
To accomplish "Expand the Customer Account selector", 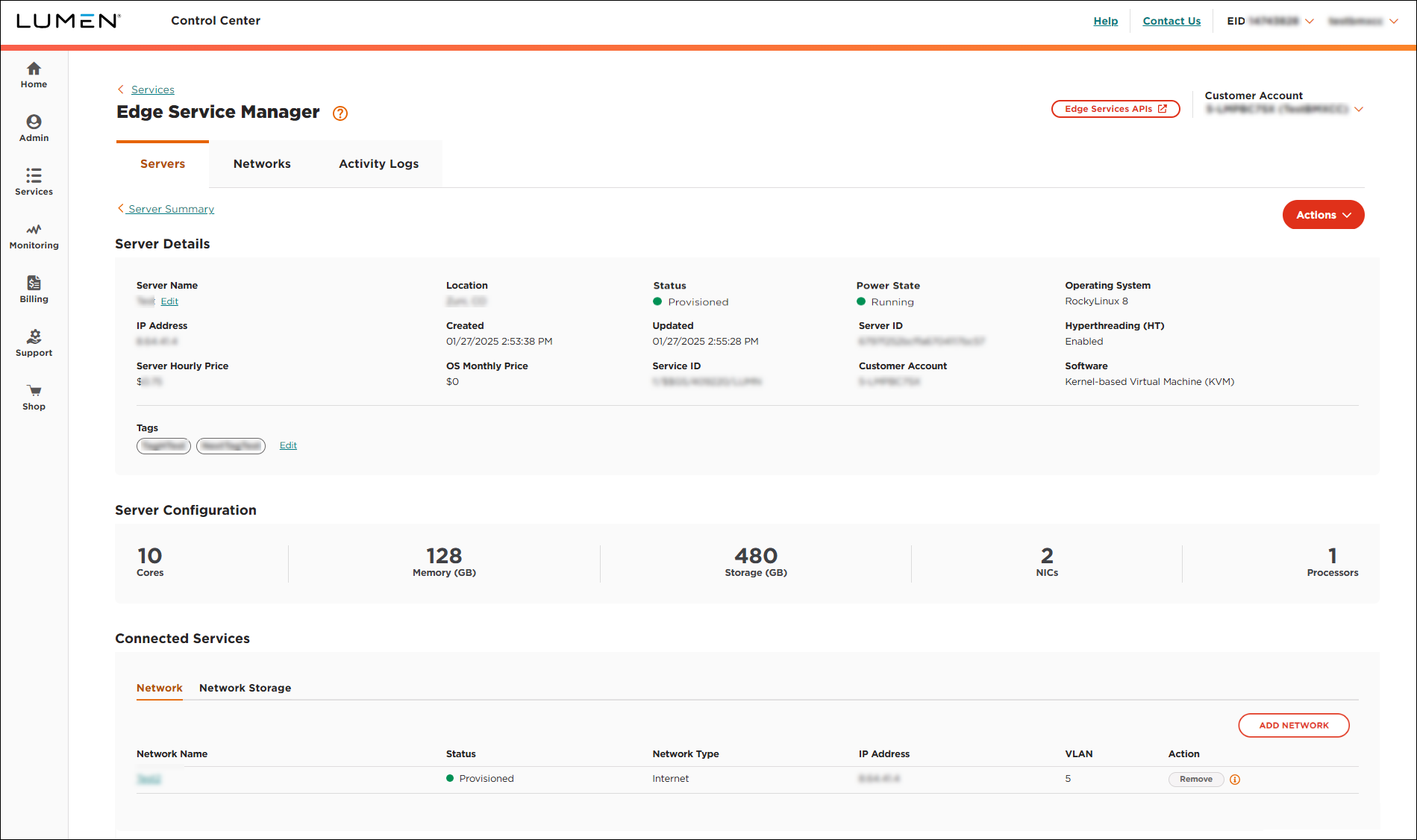I will point(1359,109).
